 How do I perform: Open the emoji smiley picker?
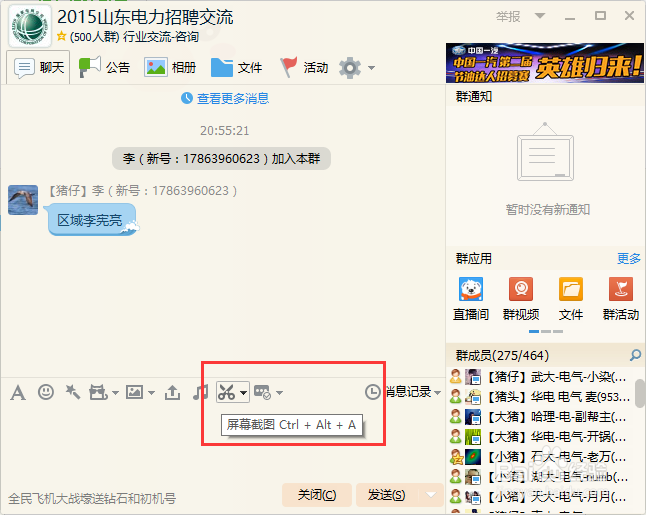tap(46, 392)
